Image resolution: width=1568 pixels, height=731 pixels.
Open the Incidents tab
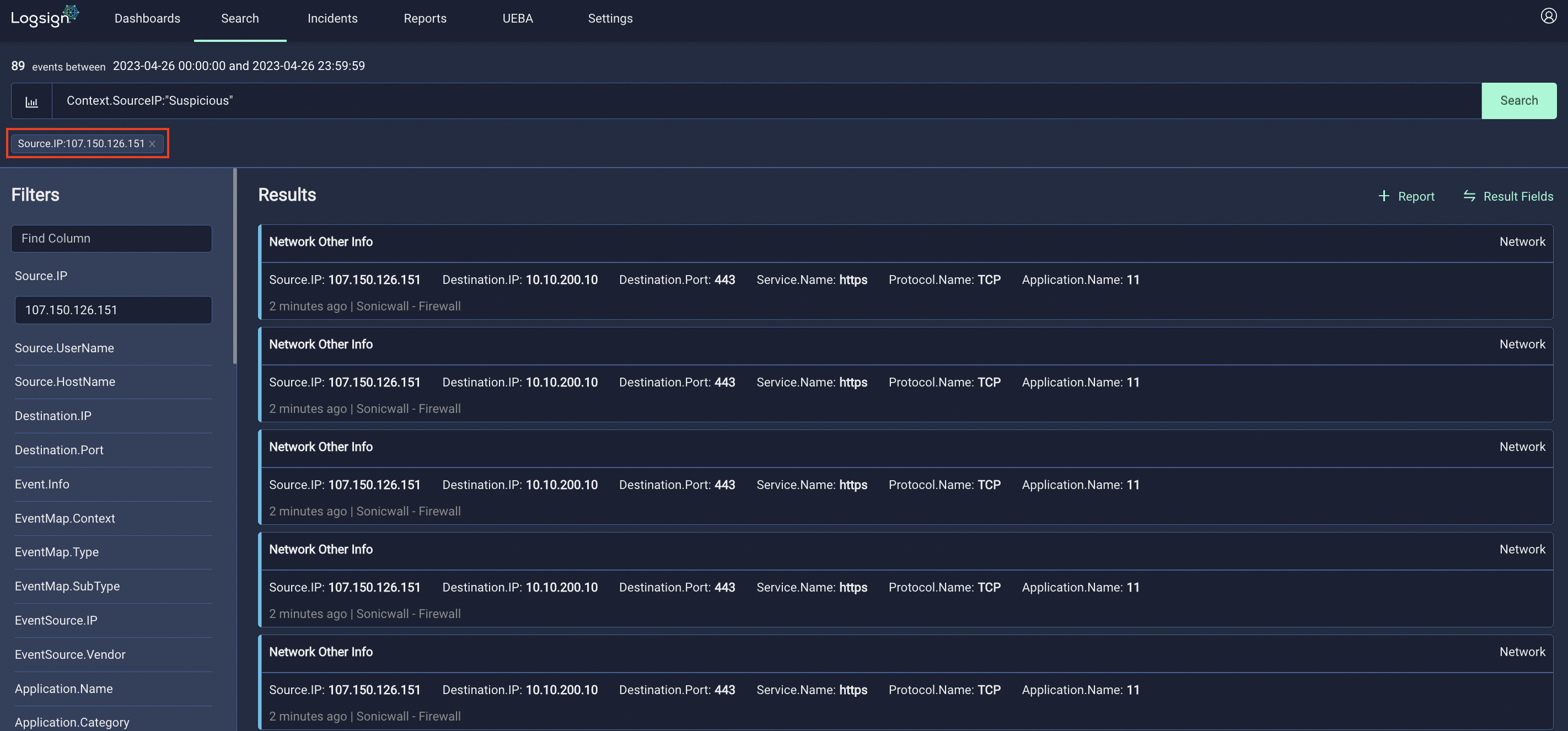pyautogui.click(x=332, y=19)
